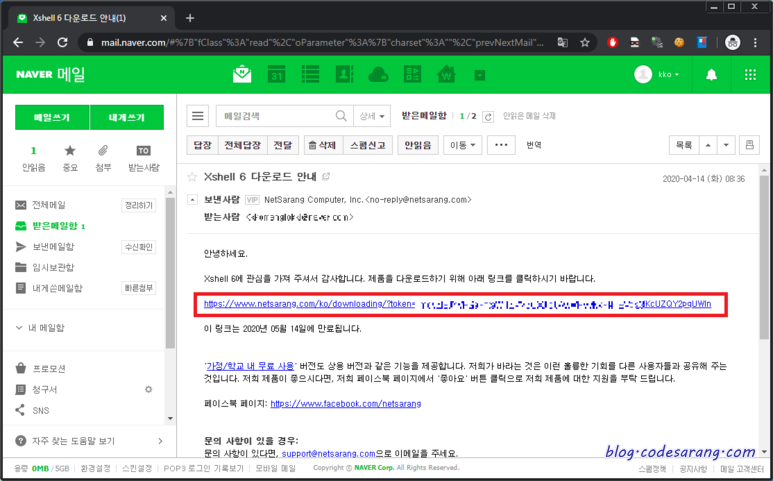773x481 pixels.
Task: Bookmark page with Chrome star icon
Action: click(585, 42)
